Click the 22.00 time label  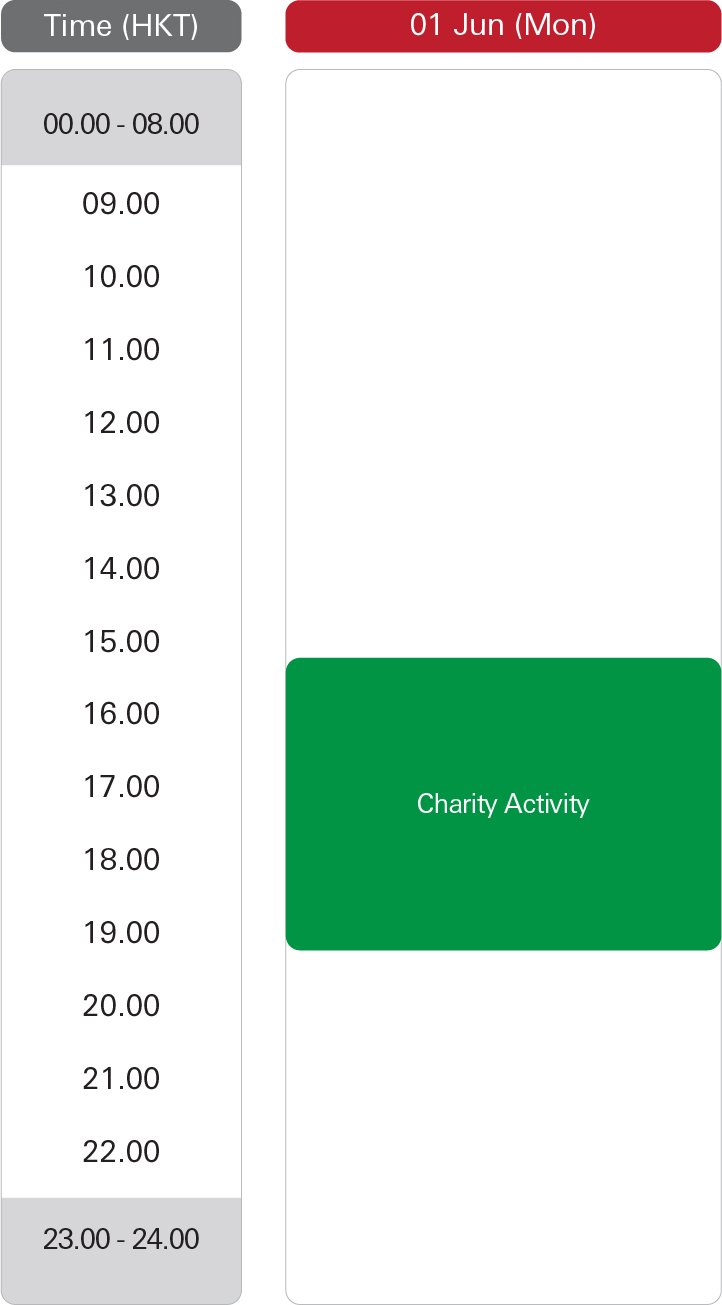(x=121, y=1152)
